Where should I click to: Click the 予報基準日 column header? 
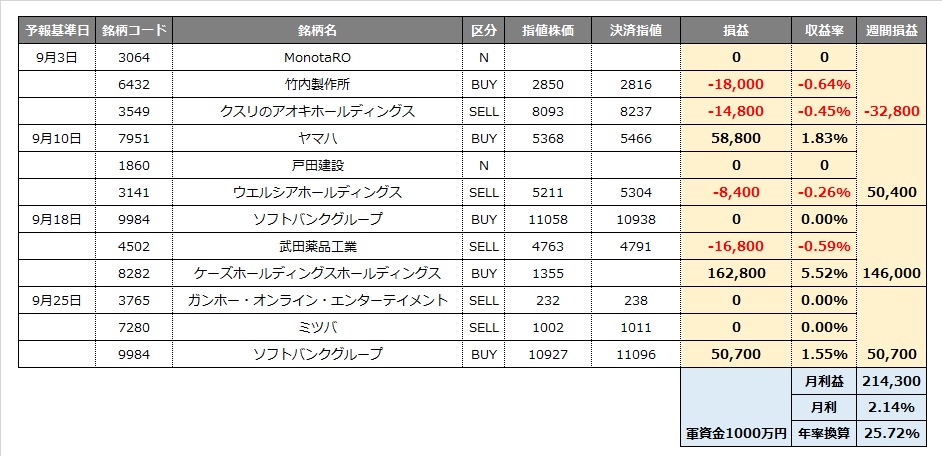[x=56, y=31]
